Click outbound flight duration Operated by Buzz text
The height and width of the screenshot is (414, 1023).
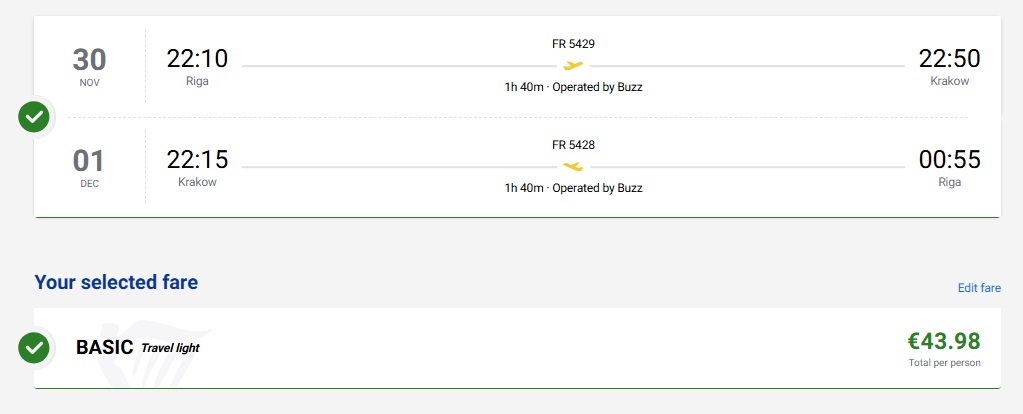coord(573,87)
